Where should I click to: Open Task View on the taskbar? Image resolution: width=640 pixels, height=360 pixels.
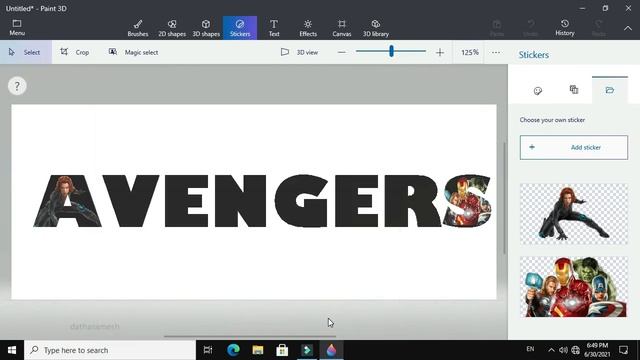(x=208, y=350)
